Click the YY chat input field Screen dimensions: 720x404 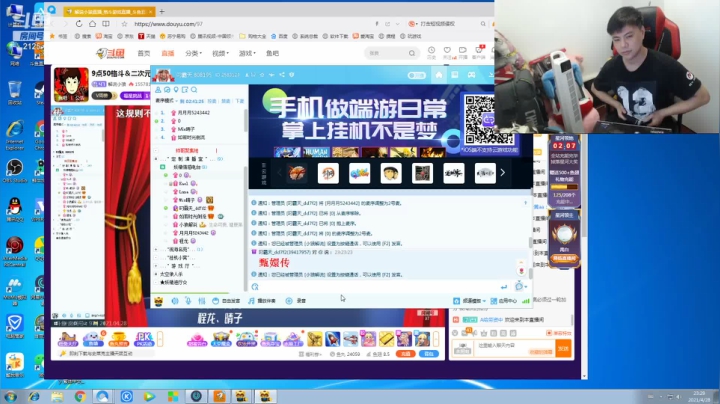(379, 287)
